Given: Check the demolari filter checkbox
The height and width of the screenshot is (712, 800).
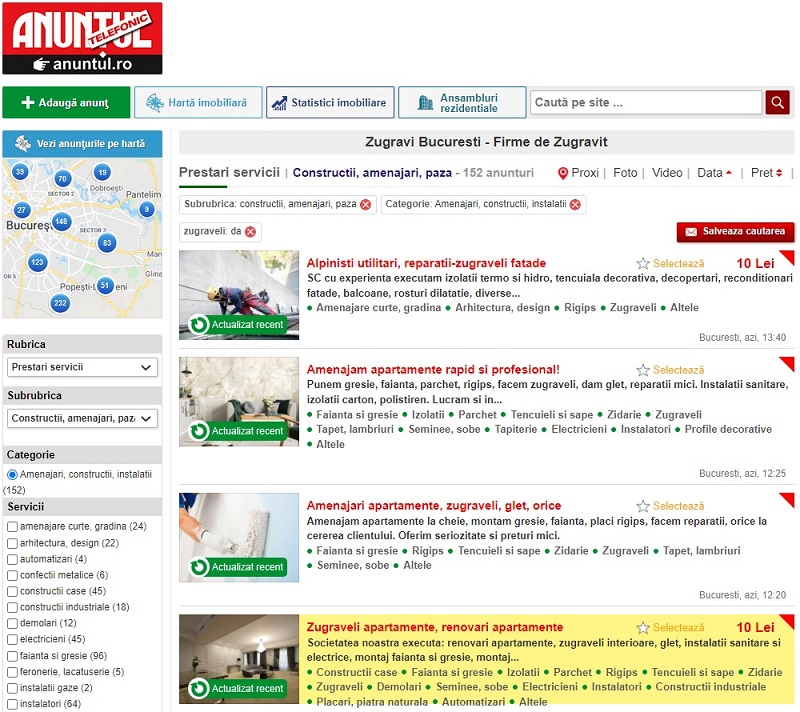Looking at the screenshot, I should (x=13, y=623).
